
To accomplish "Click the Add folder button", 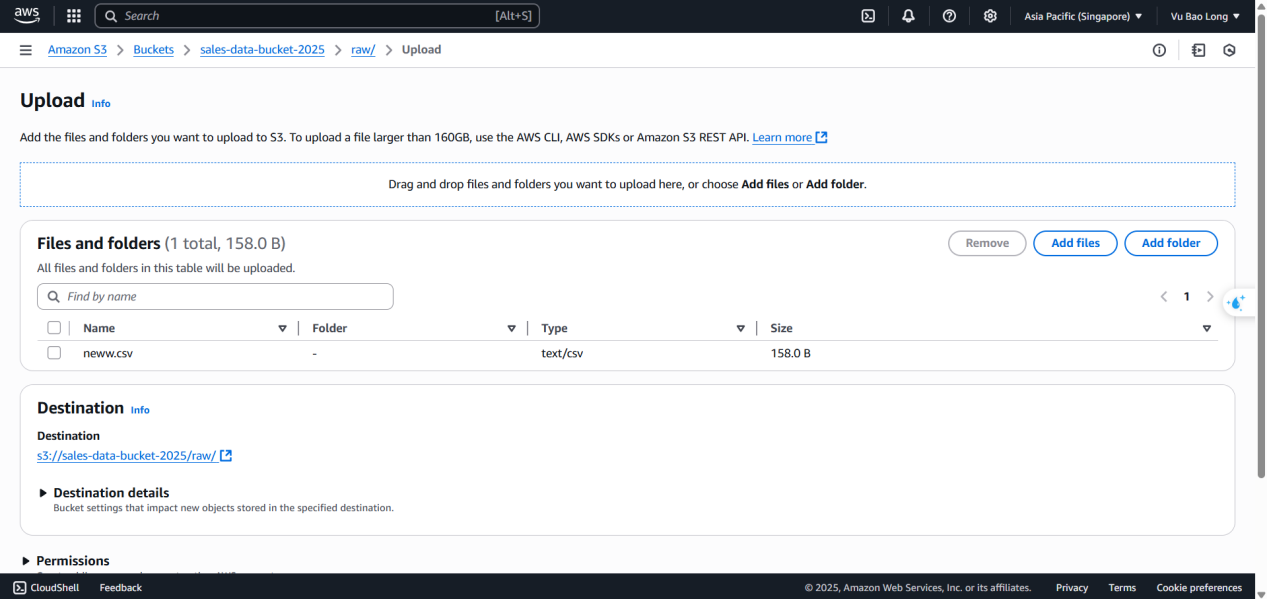I will (1171, 243).
